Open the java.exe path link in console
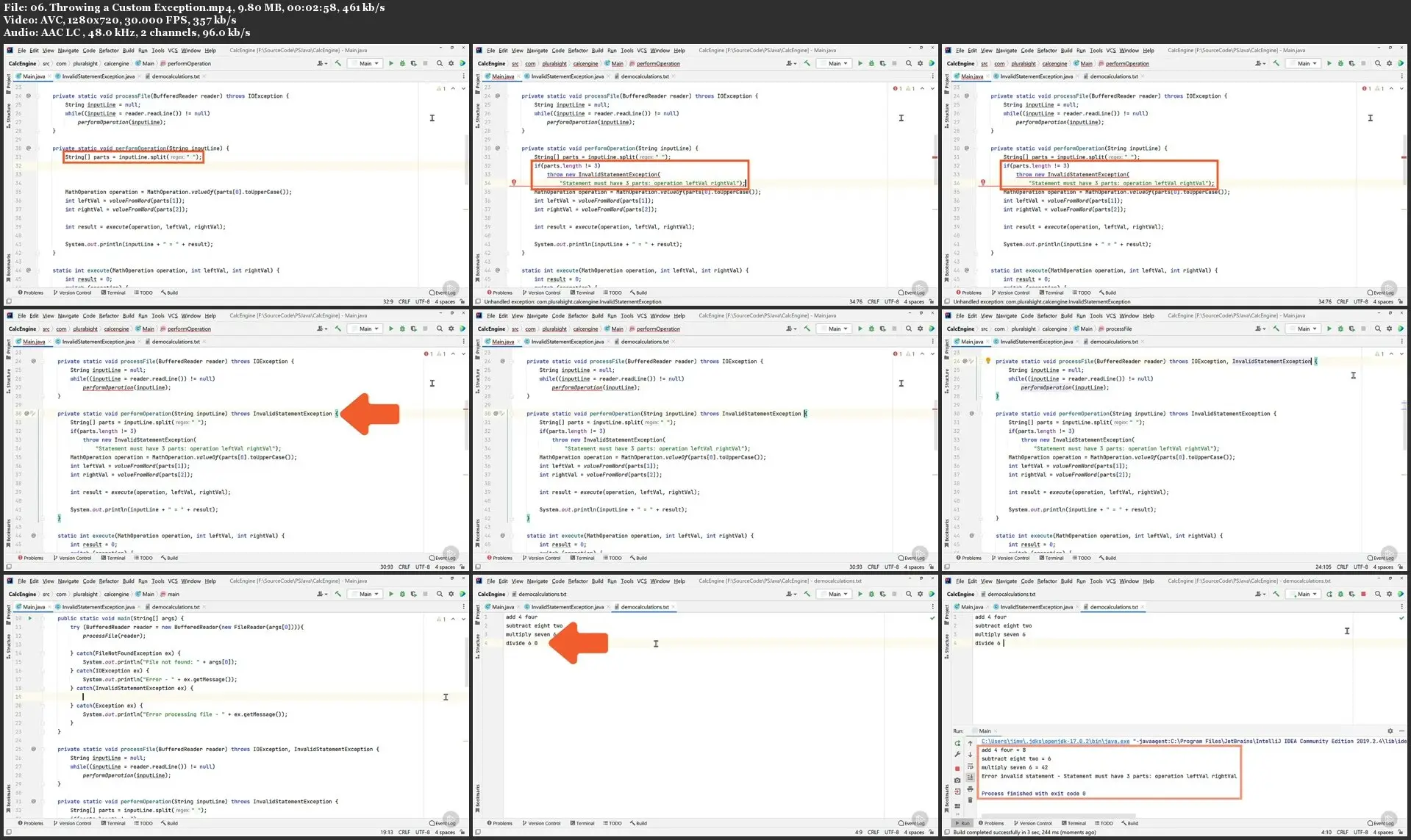 point(1055,741)
